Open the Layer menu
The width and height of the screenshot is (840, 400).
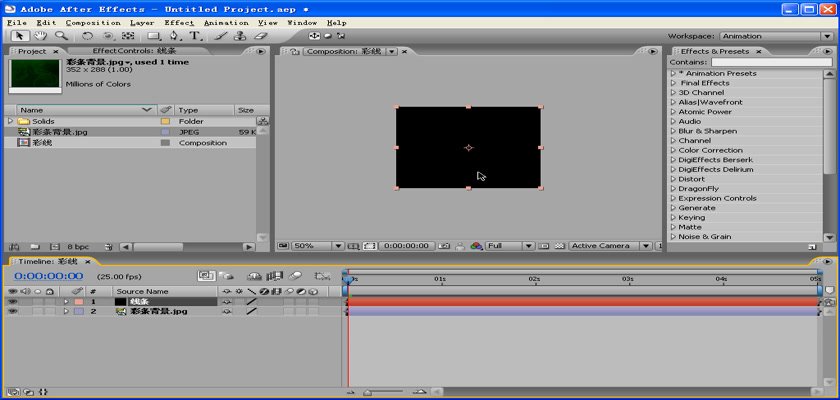pyautogui.click(x=142, y=23)
